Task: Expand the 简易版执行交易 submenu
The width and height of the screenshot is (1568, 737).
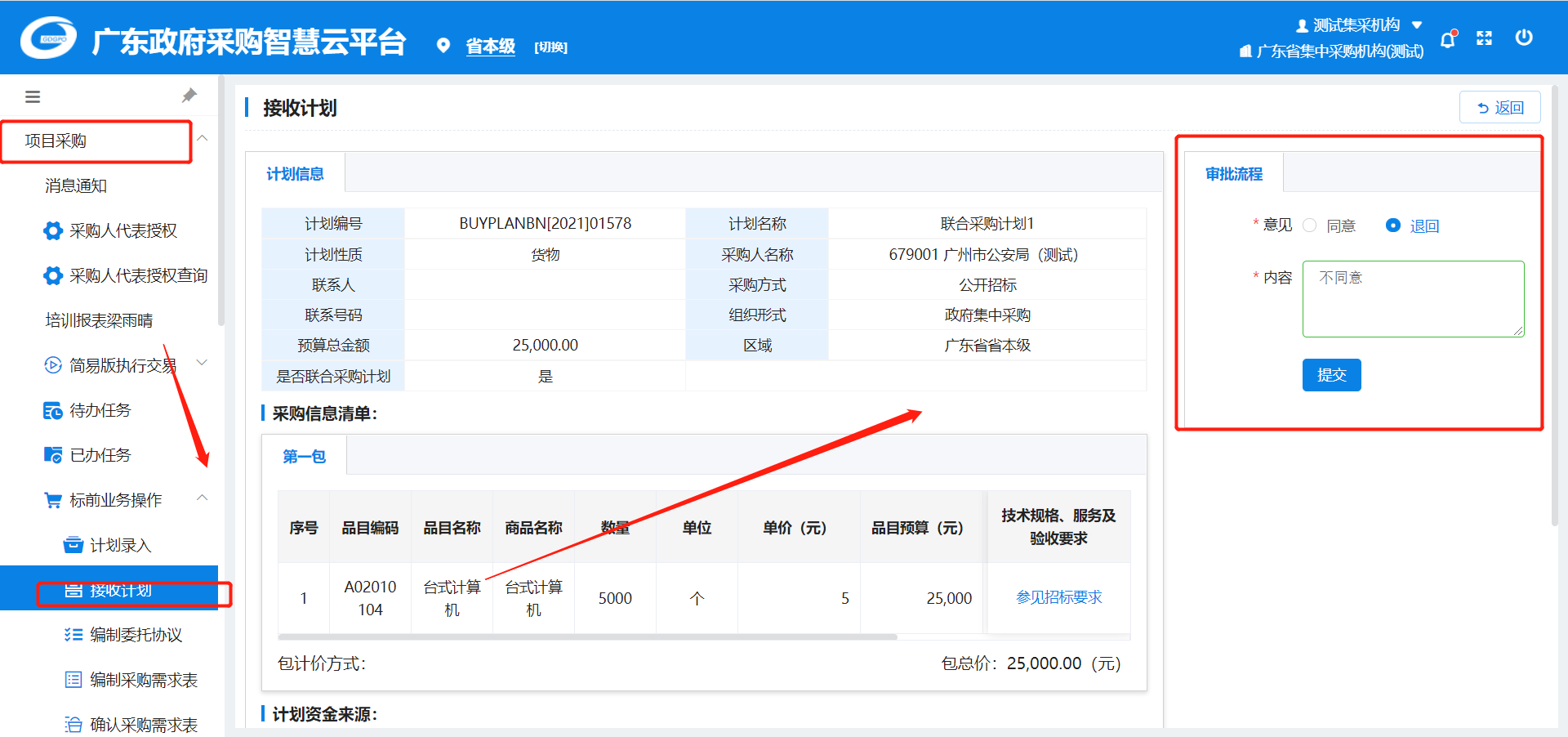Action: (203, 363)
